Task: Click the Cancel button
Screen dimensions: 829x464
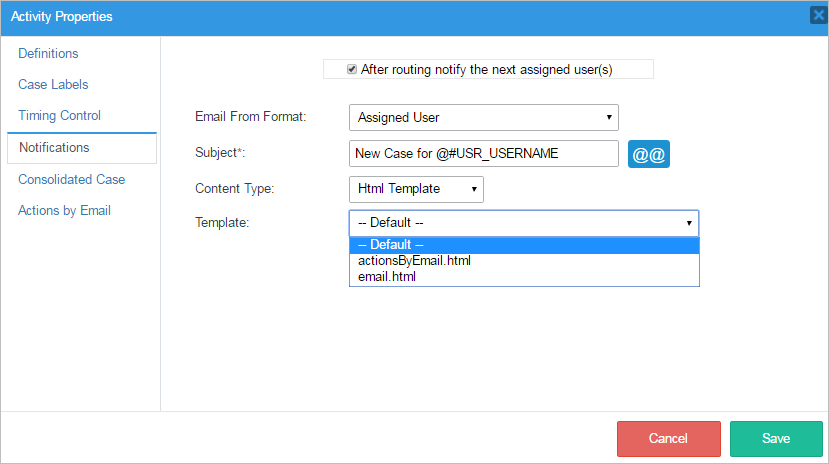Action: click(668, 438)
